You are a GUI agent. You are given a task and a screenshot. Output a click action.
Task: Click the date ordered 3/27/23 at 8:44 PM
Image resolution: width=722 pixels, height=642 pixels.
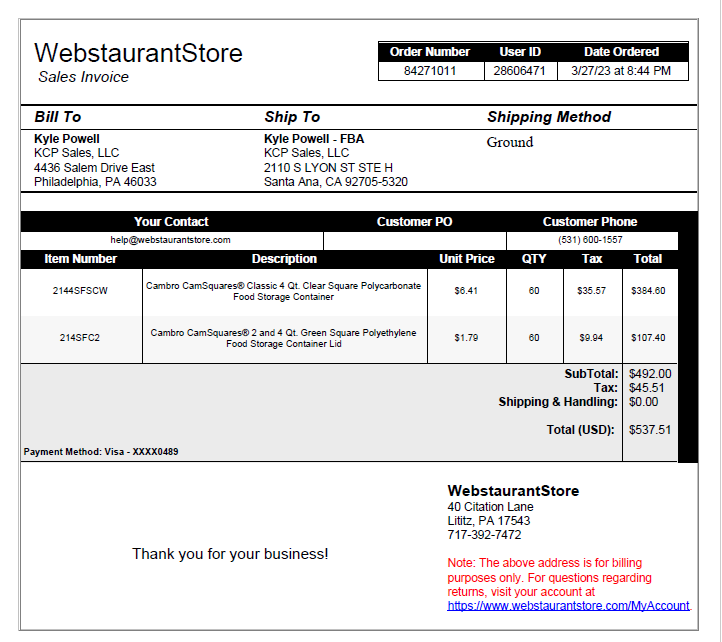pyautogui.click(x=621, y=71)
